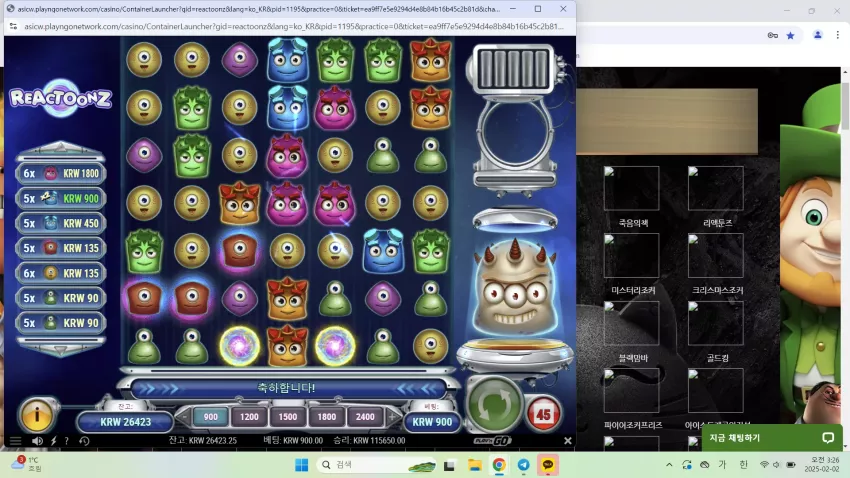The image size is (850, 478).
Task: Decrease bet with the minus arrow
Action: [x=184, y=417]
